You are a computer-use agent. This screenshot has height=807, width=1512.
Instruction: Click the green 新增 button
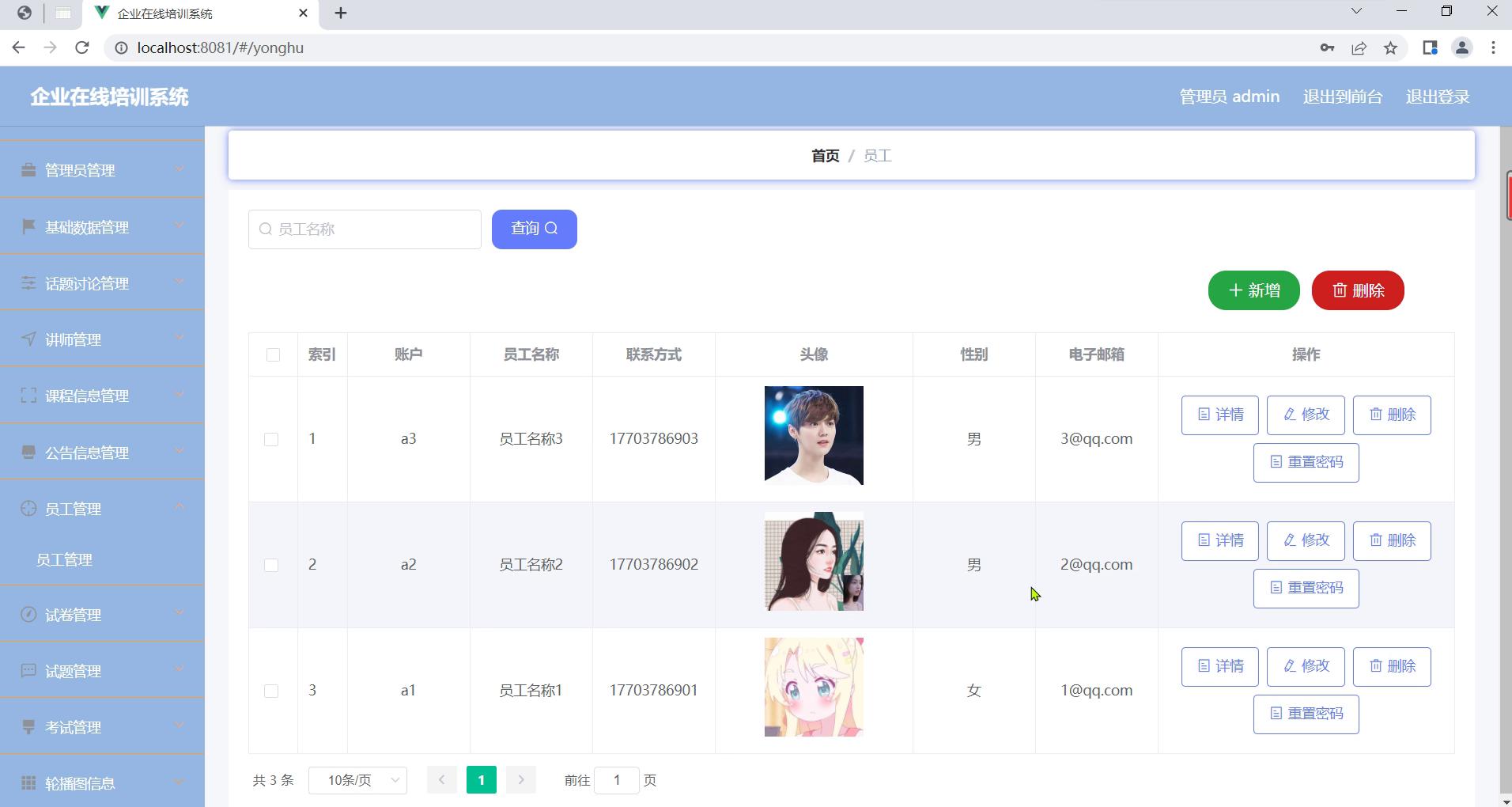[x=1254, y=290]
